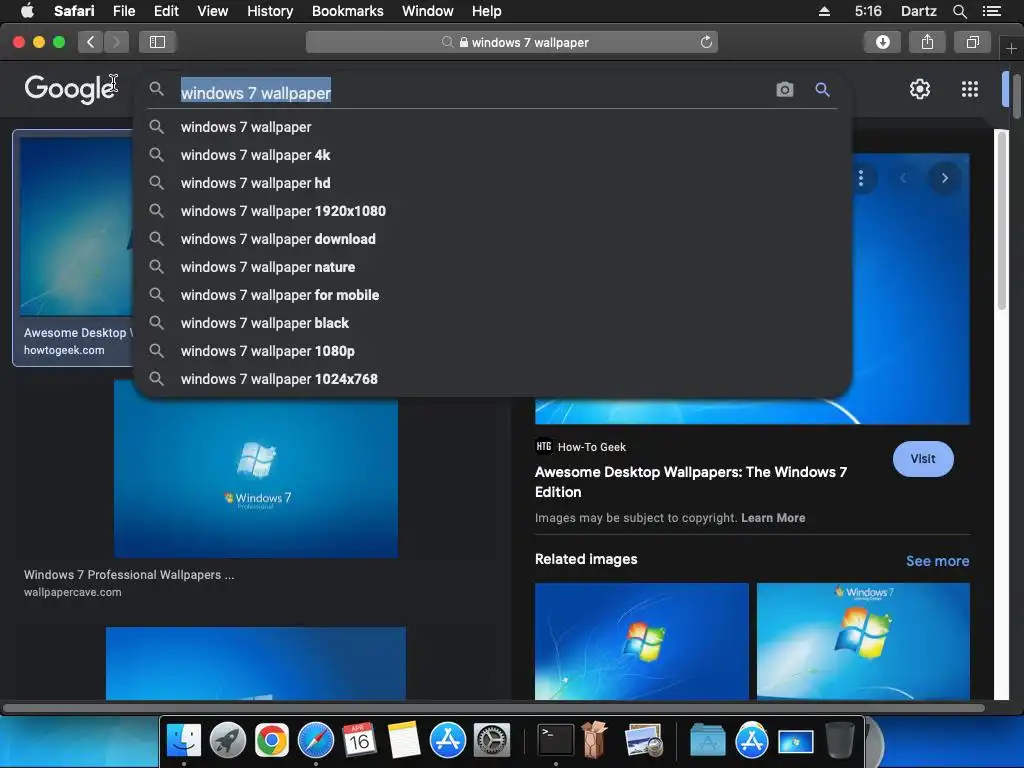Open the image preview three-dot menu
Screen dimensions: 1024x768
[861, 178]
